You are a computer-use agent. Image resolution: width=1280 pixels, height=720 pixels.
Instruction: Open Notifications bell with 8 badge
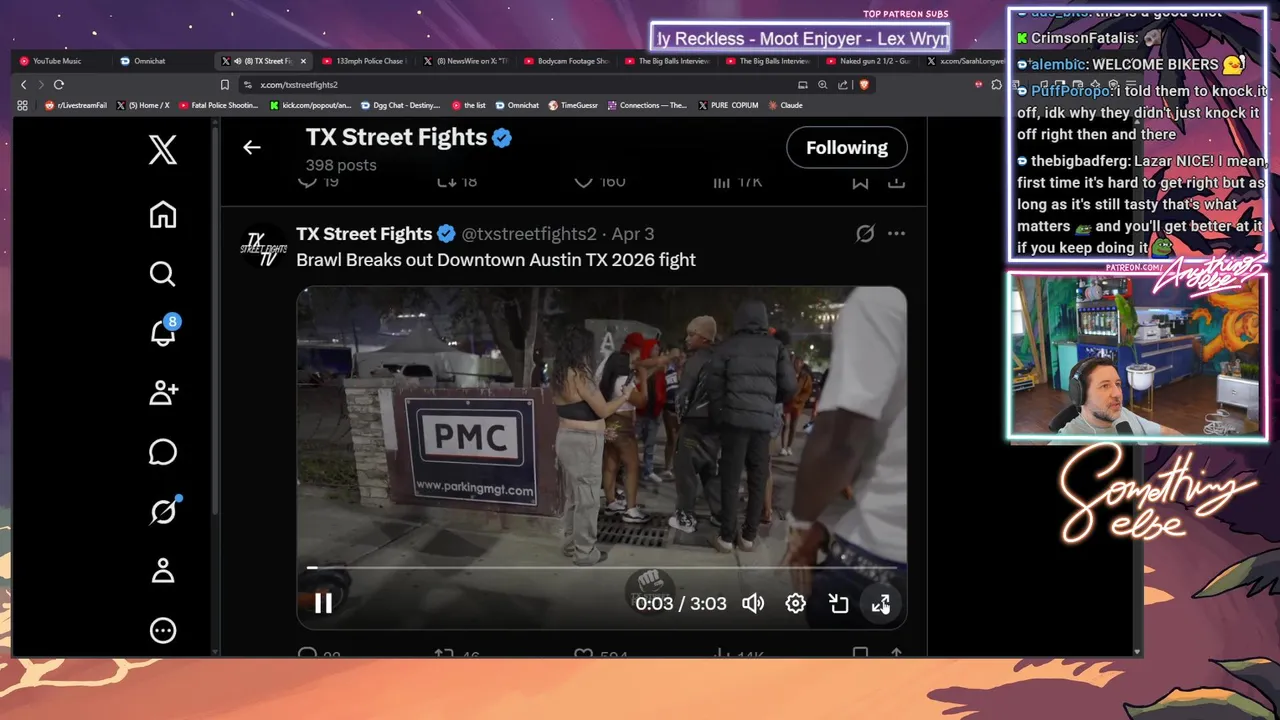(x=163, y=333)
